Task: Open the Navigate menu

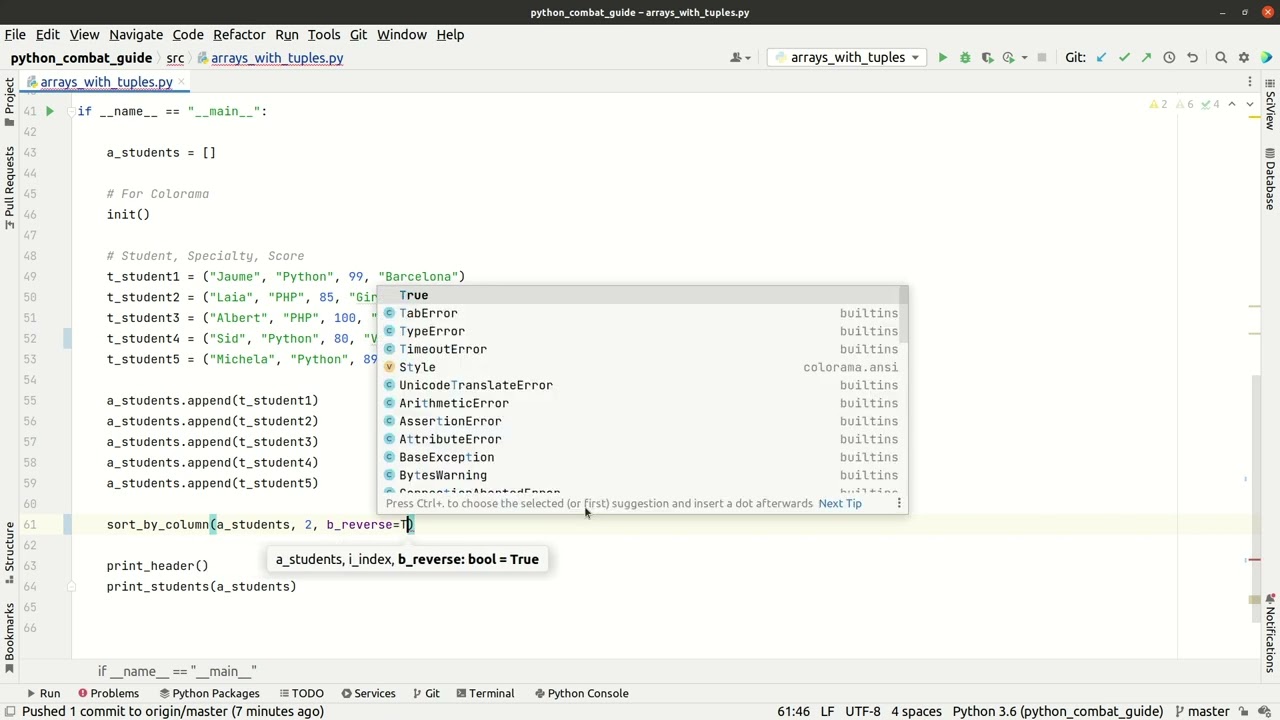Action: [x=135, y=34]
